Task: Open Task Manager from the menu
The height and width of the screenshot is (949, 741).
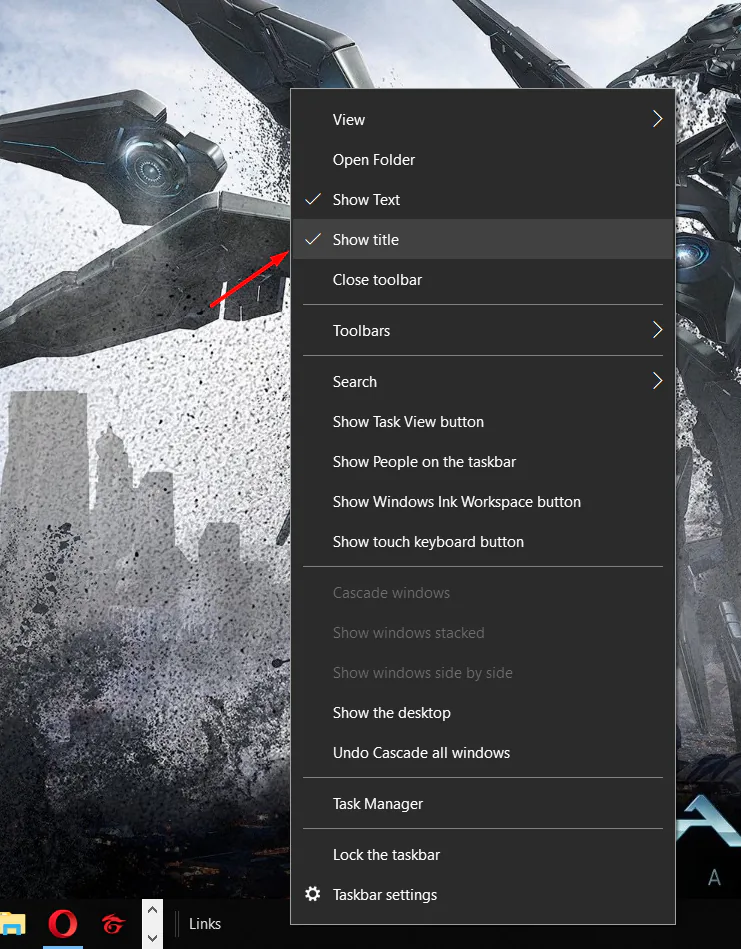Action: pyautogui.click(x=483, y=803)
